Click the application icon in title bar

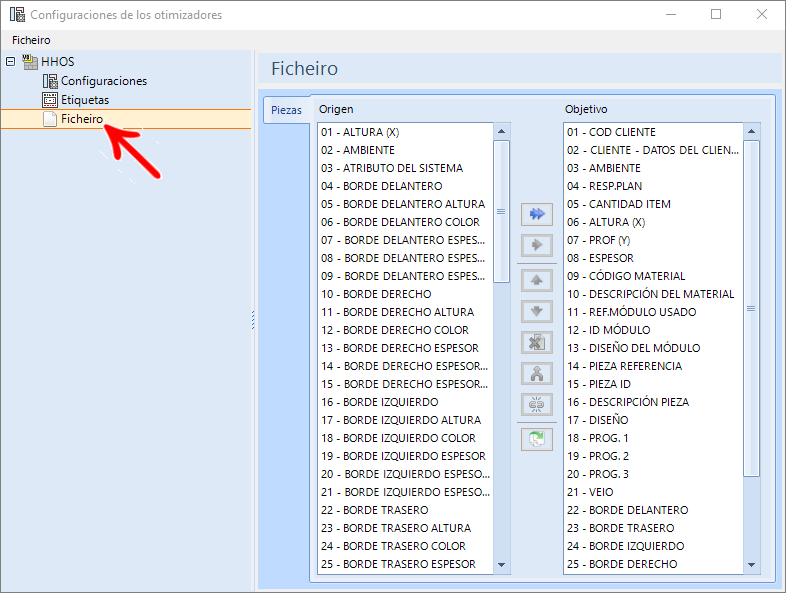17,15
